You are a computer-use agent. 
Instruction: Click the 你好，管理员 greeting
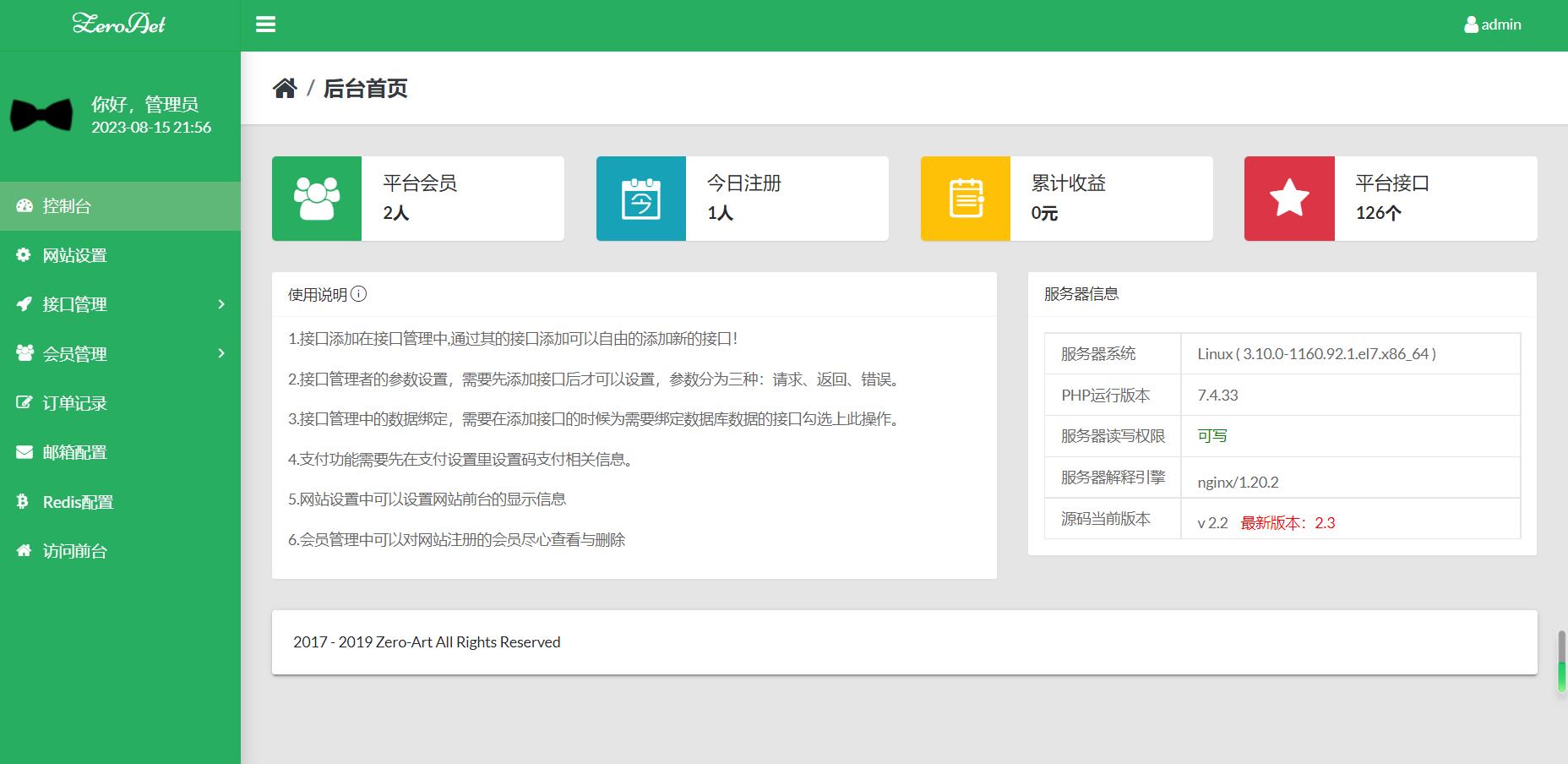144,104
